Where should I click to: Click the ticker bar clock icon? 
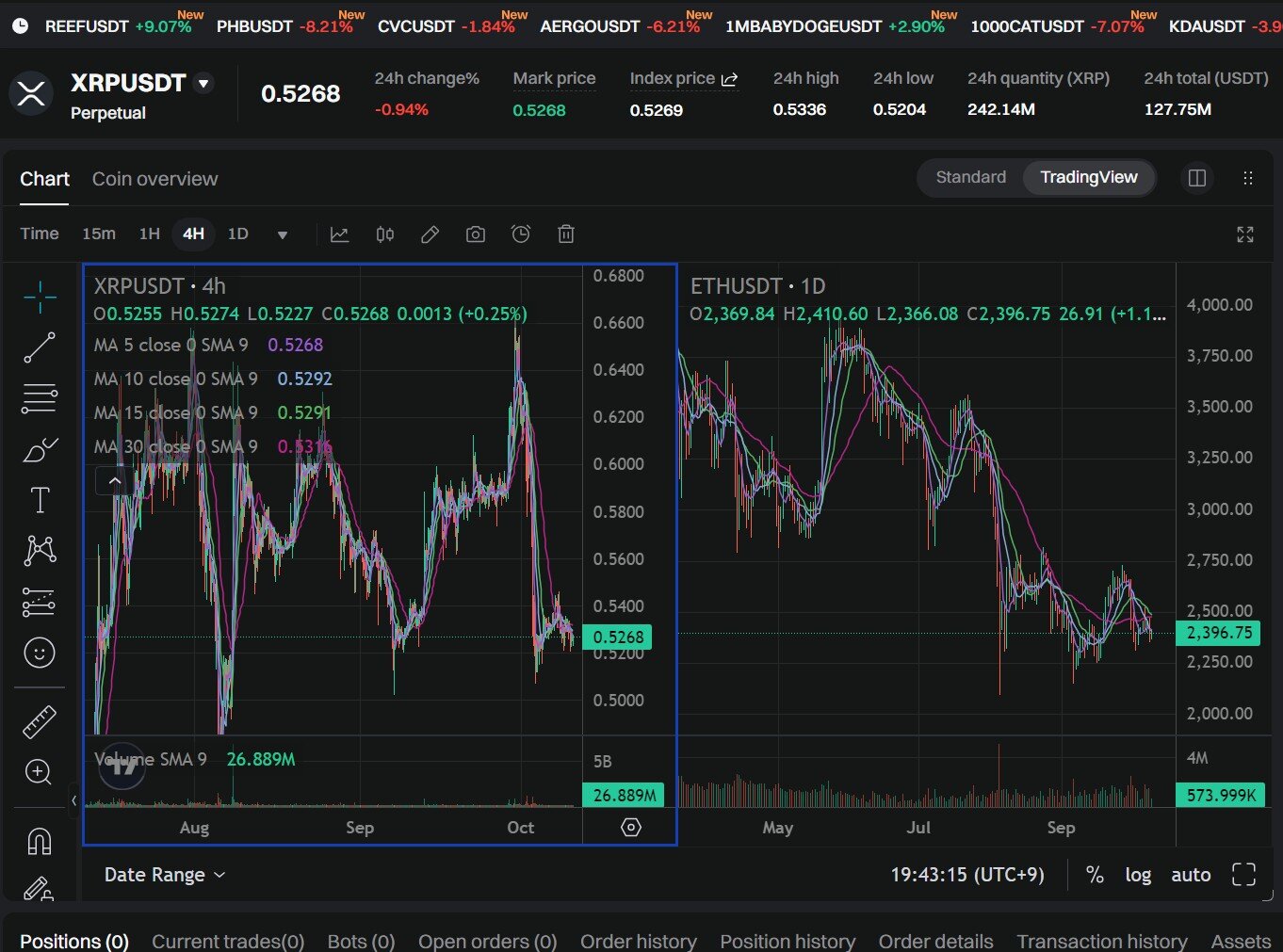(x=20, y=26)
